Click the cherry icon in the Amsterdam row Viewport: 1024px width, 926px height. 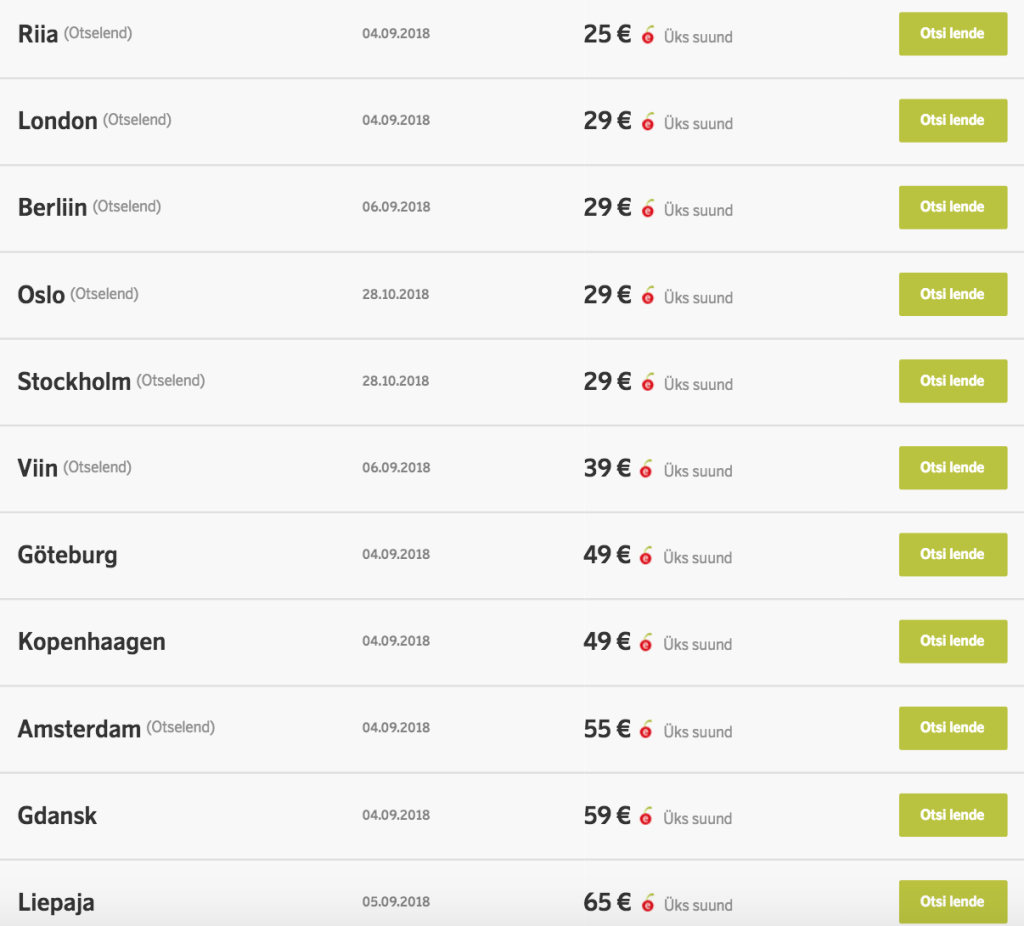click(x=648, y=731)
